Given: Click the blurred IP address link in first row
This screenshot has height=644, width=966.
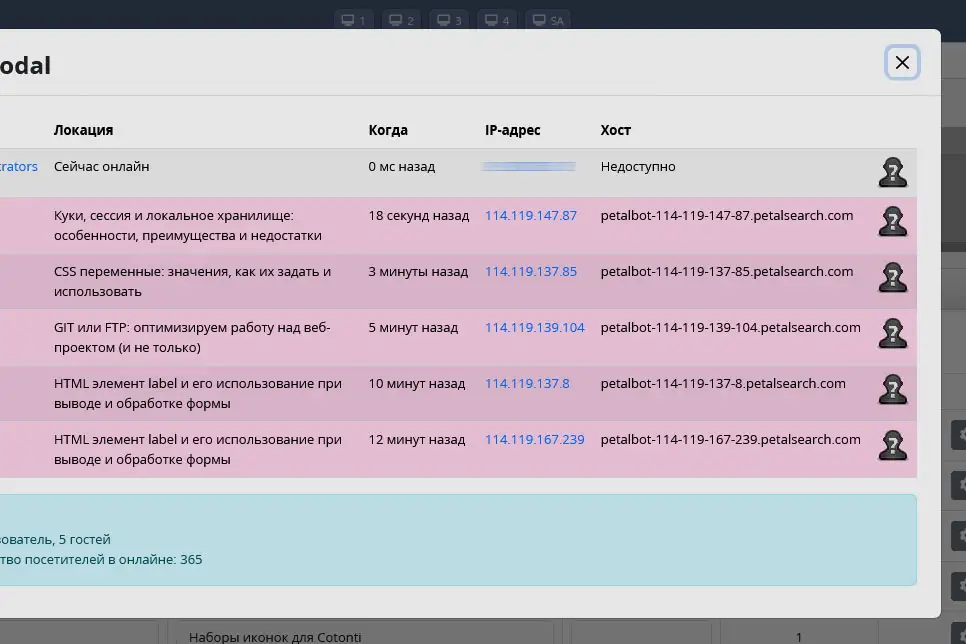Looking at the screenshot, I should (528, 167).
